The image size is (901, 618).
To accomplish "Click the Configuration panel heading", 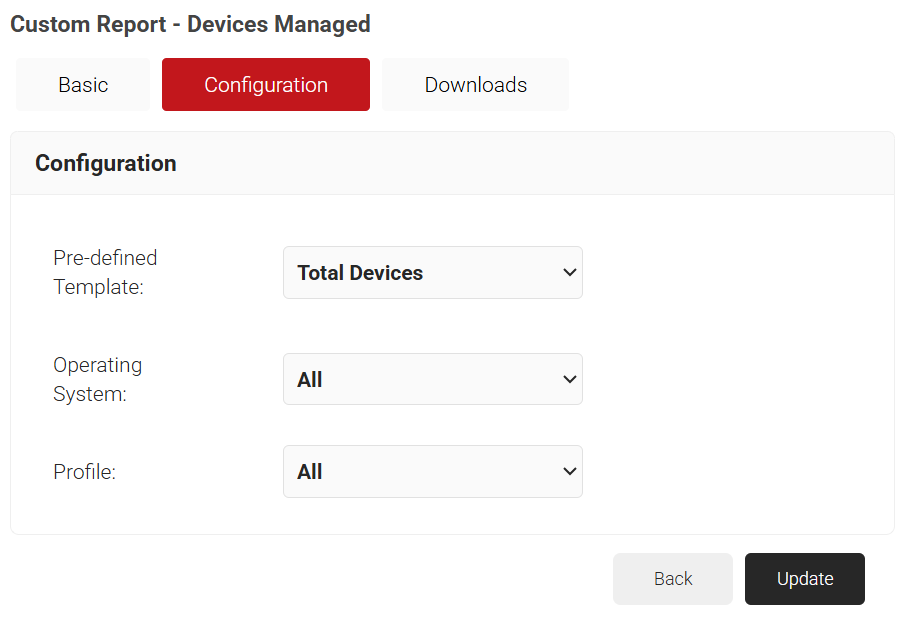I will tap(106, 163).
